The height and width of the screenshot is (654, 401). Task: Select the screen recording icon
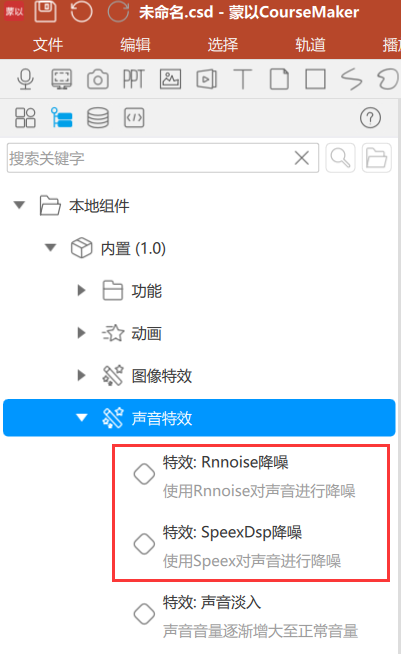pos(61,79)
